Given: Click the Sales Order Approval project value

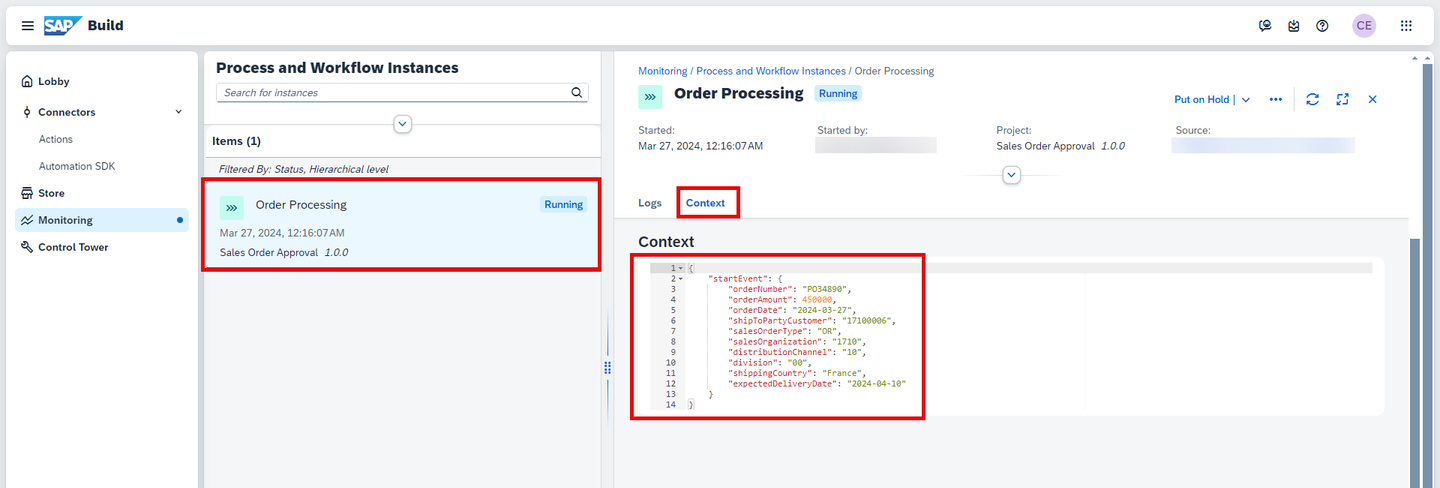Looking at the screenshot, I should coord(1061,146).
